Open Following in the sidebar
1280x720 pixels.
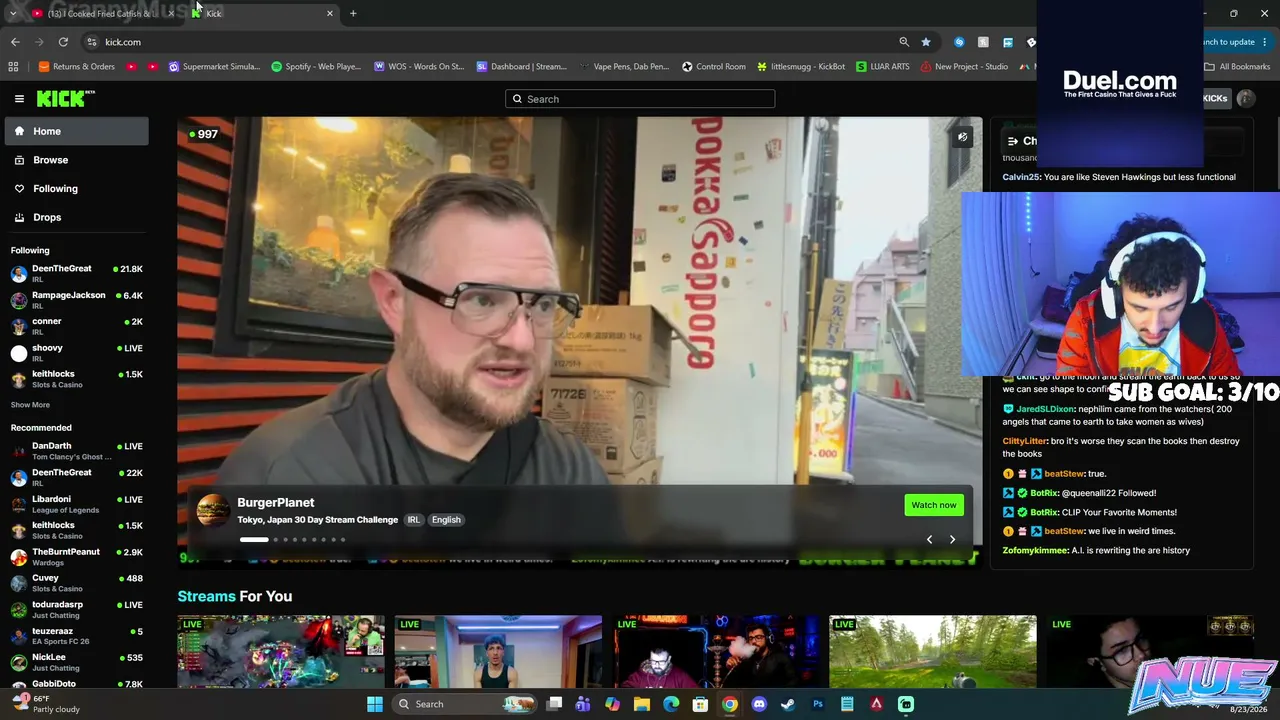[77, 188]
